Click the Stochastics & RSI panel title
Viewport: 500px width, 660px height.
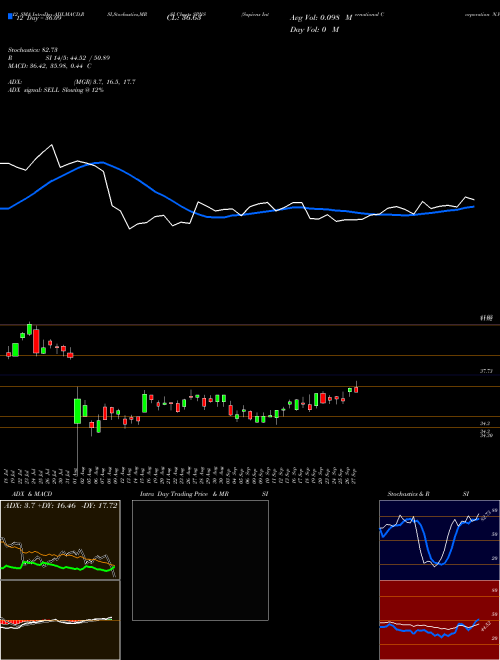coord(428,494)
